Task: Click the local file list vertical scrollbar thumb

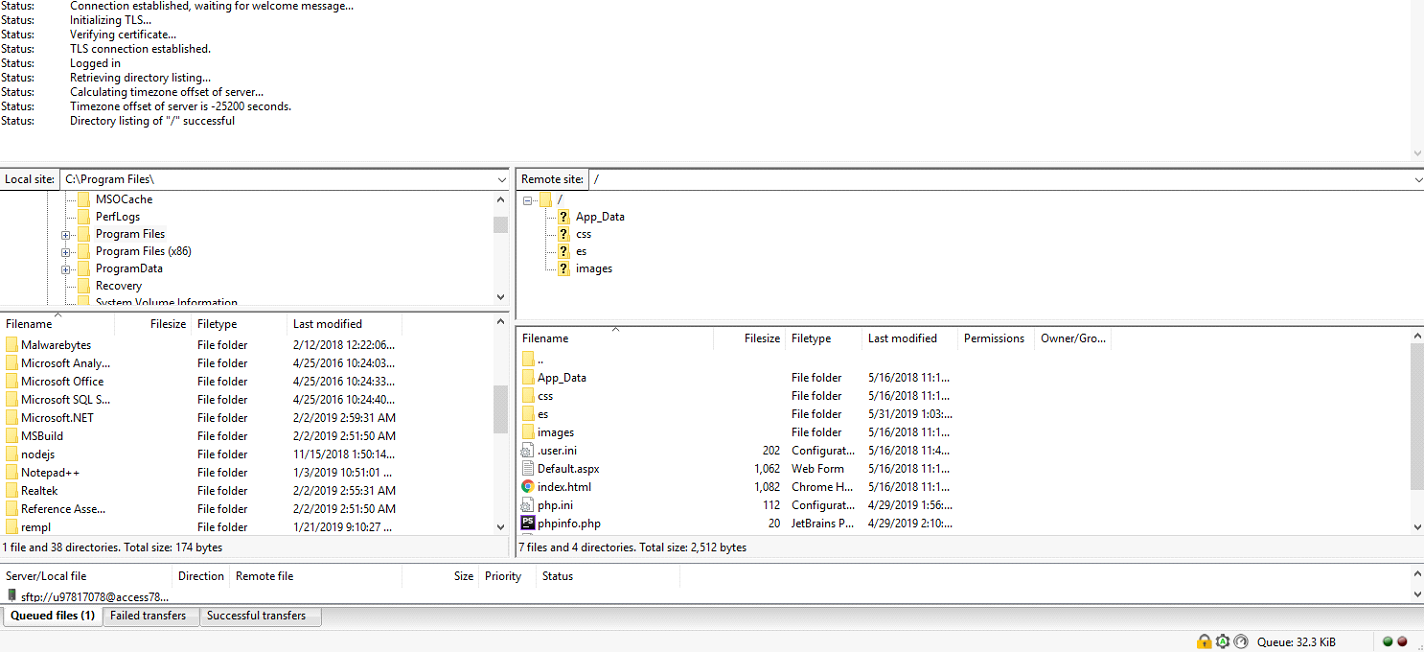Action: click(501, 409)
